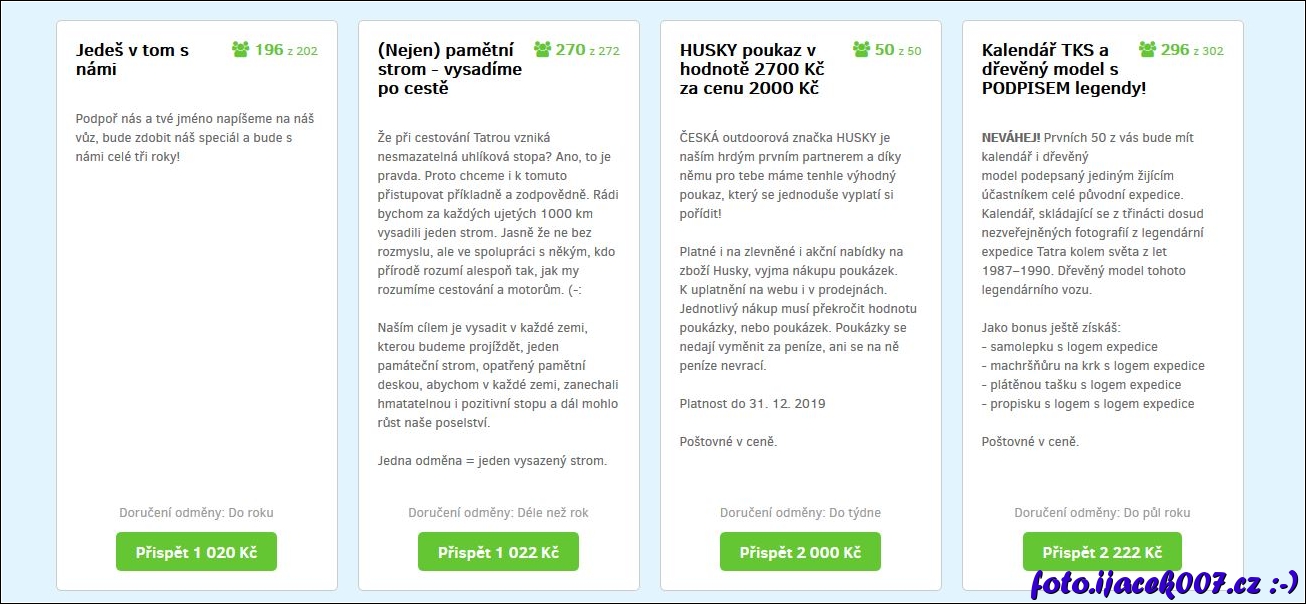Click the 270 z 272 backer count
This screenshot has width=1306, height=604.
[x=587, y=50]
